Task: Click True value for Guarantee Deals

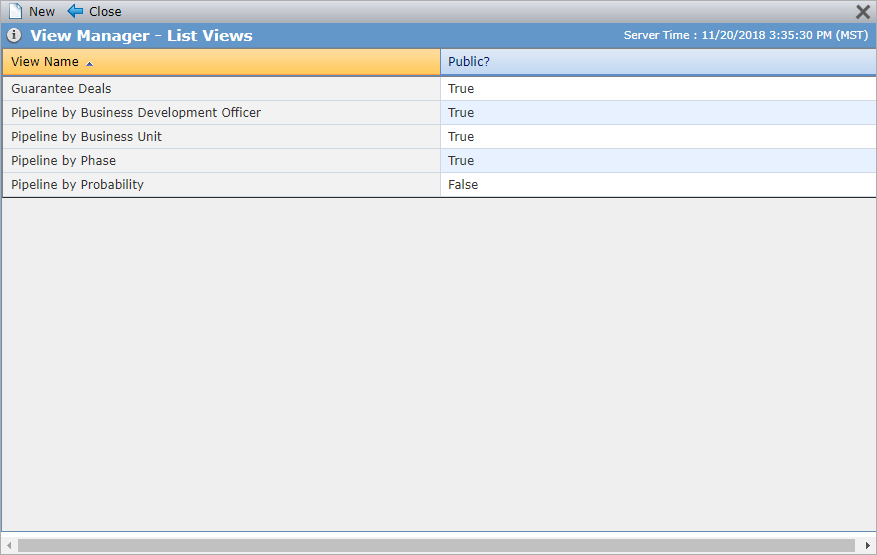Action: pos(461,88)
